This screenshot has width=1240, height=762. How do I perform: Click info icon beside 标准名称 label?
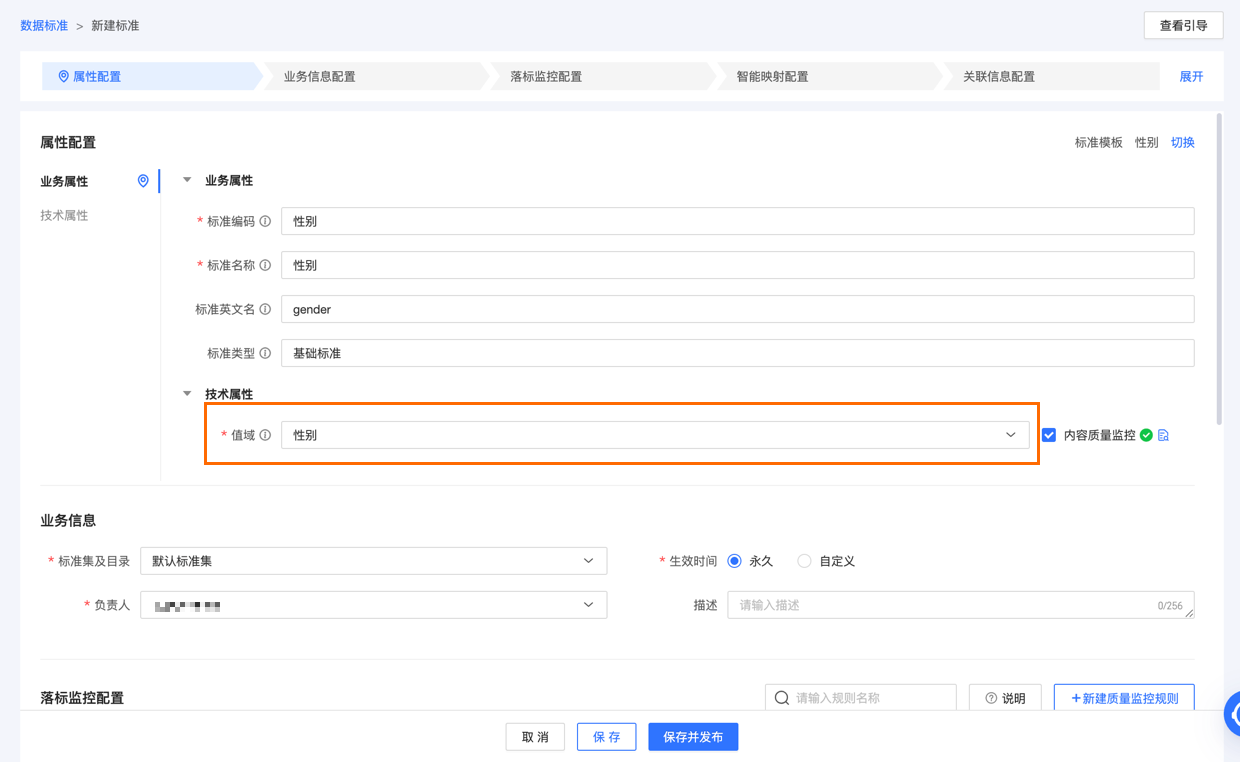click(265, 265)
